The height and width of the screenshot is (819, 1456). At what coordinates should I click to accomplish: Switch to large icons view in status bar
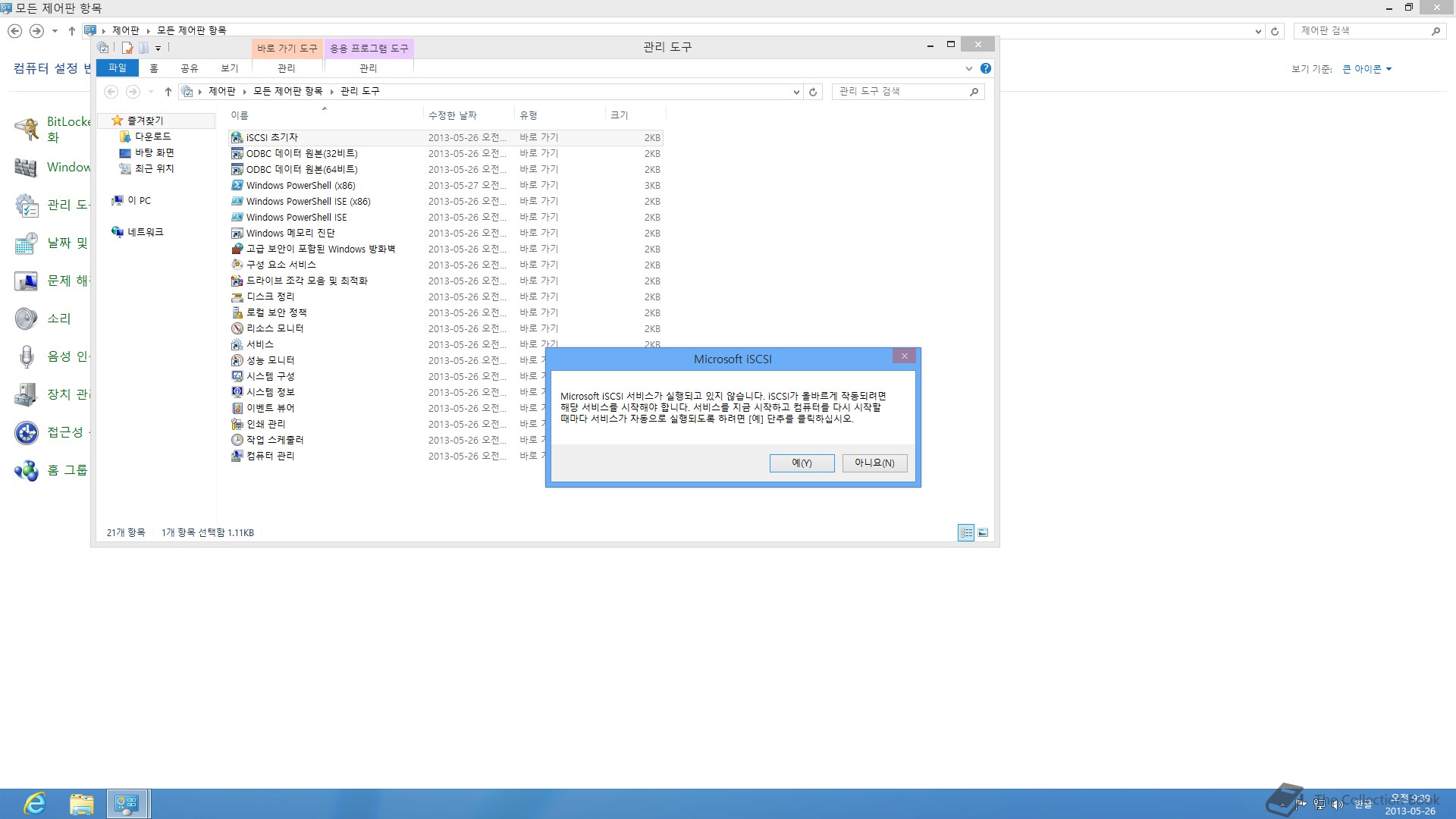983,532
